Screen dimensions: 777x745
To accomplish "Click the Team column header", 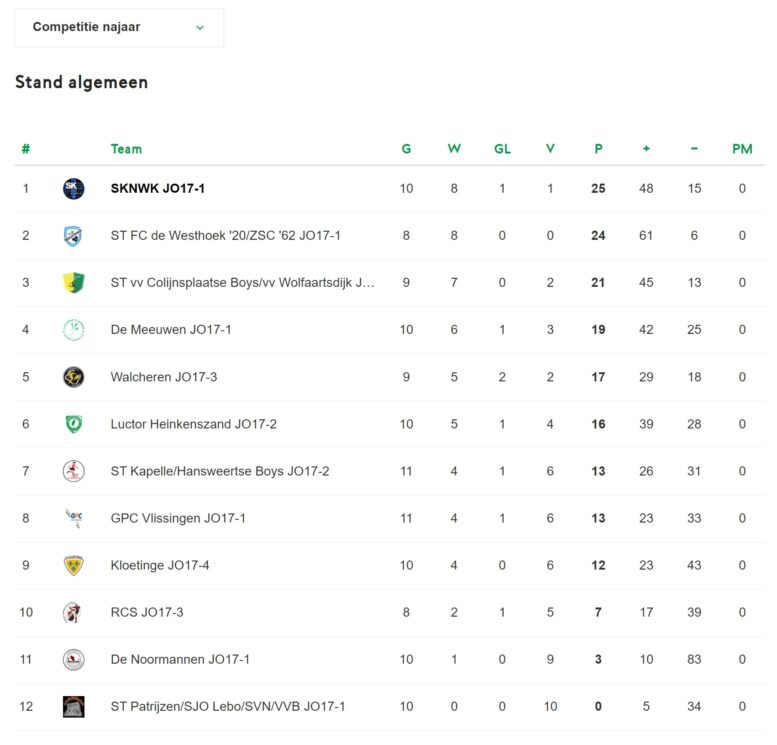I will 126,149.
